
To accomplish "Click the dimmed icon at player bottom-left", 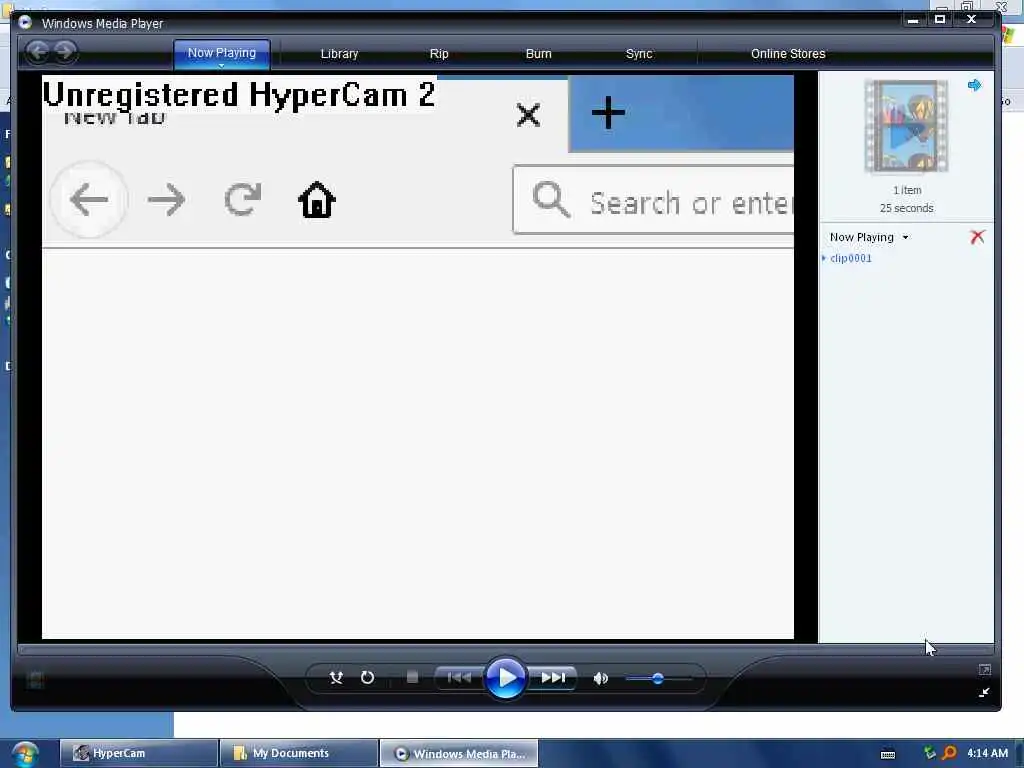I will click(36, 680).
